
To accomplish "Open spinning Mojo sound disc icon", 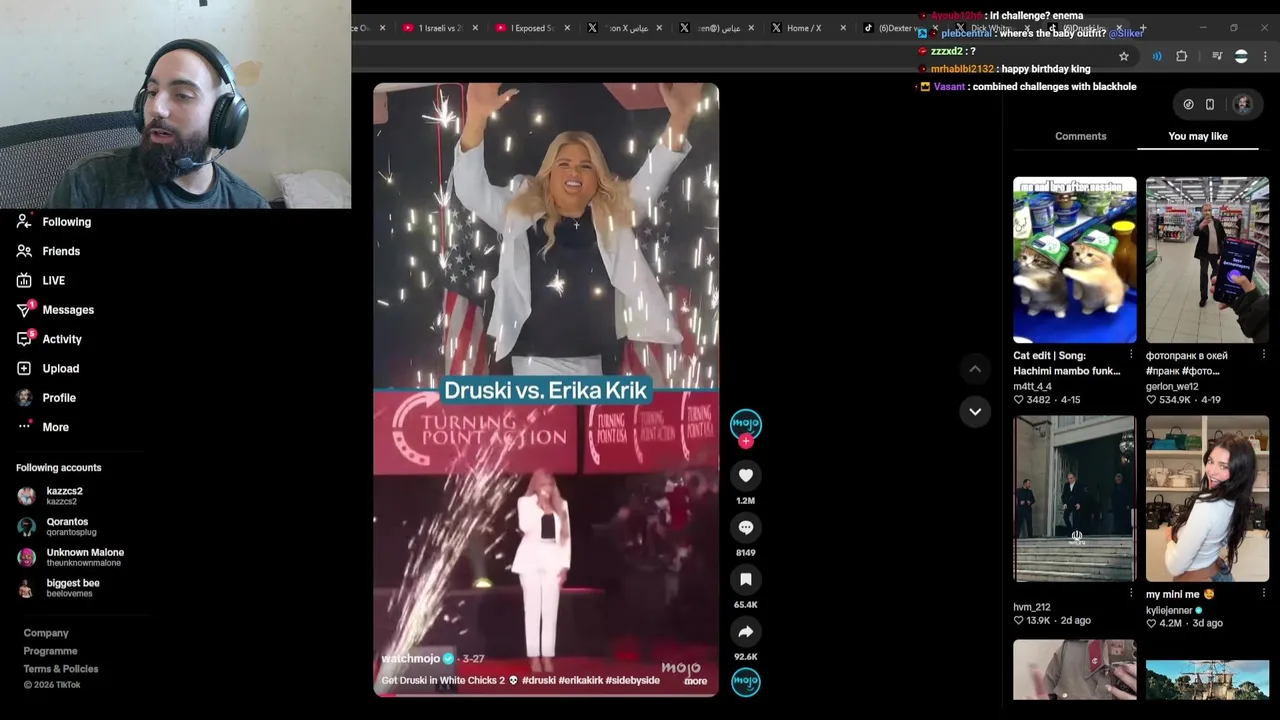I will click(746, 682).
